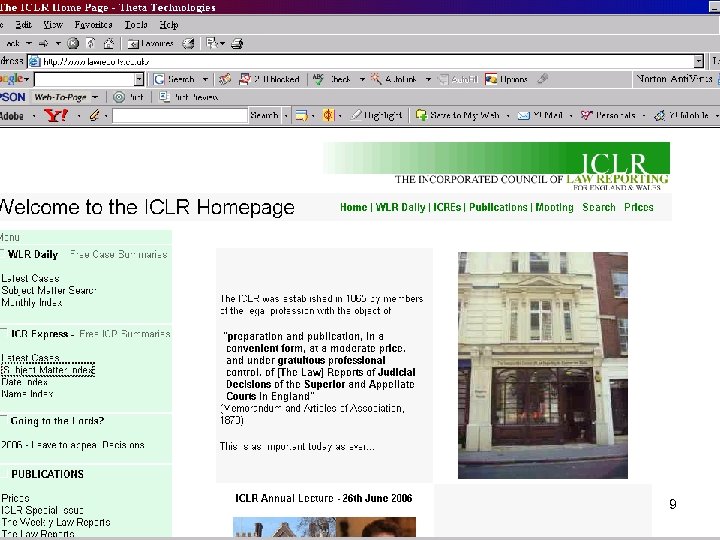Click the Home navigation link
Image resolution: width=720 pixels, height=540 pixels.
[x=354, y=208]
